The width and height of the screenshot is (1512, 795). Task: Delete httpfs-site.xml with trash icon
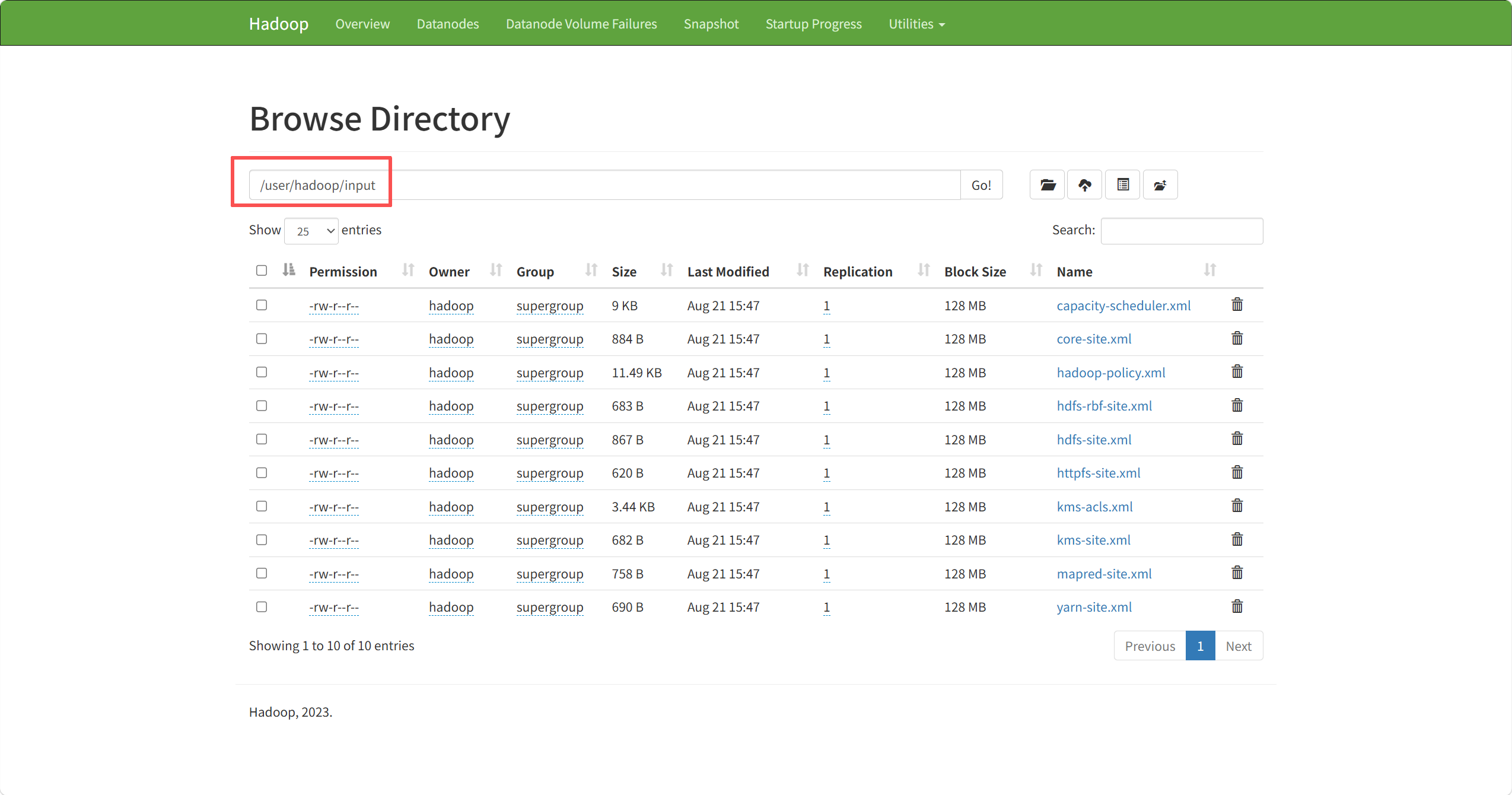1237,472
